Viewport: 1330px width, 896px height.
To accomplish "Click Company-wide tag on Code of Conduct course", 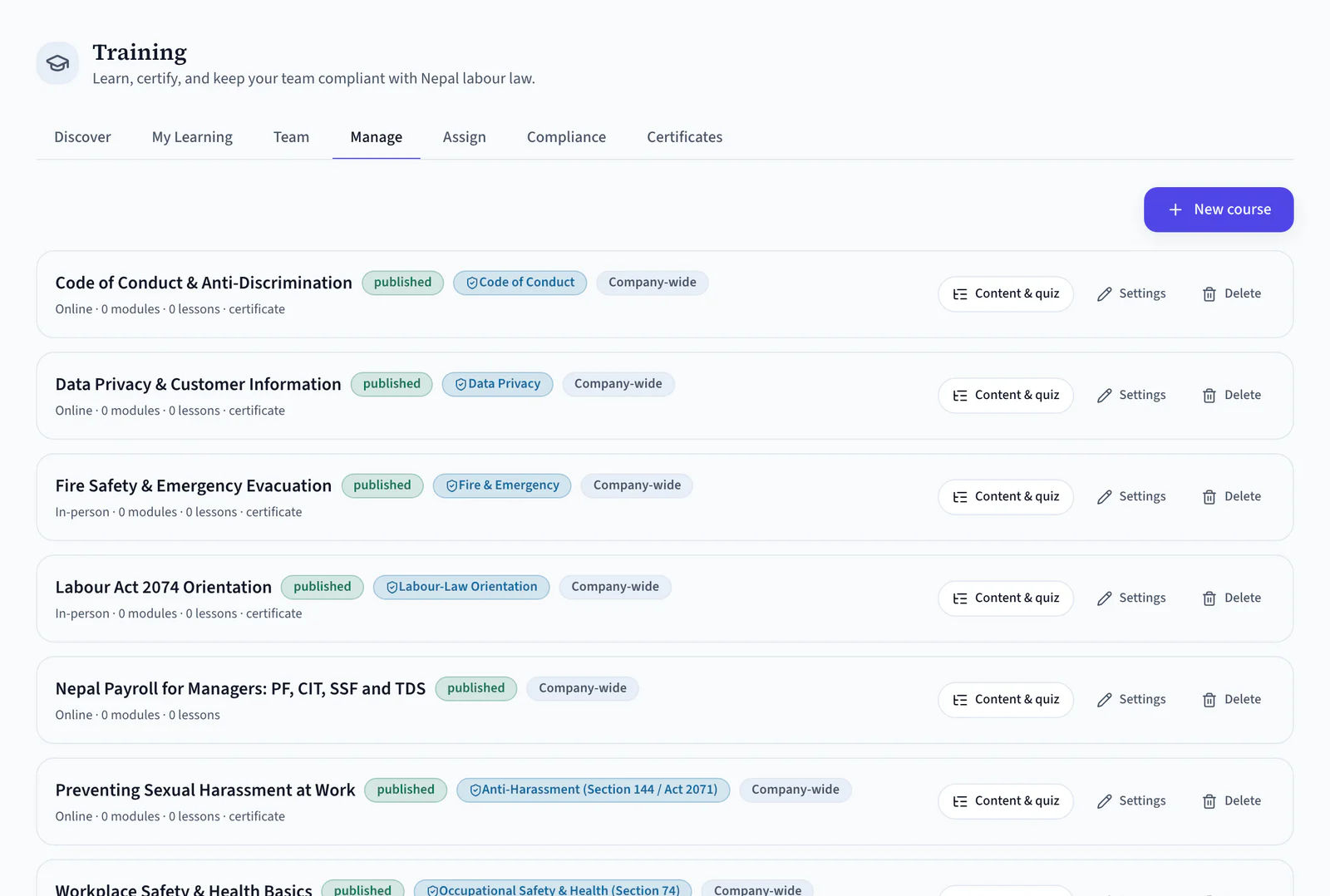I will point(653,283).
